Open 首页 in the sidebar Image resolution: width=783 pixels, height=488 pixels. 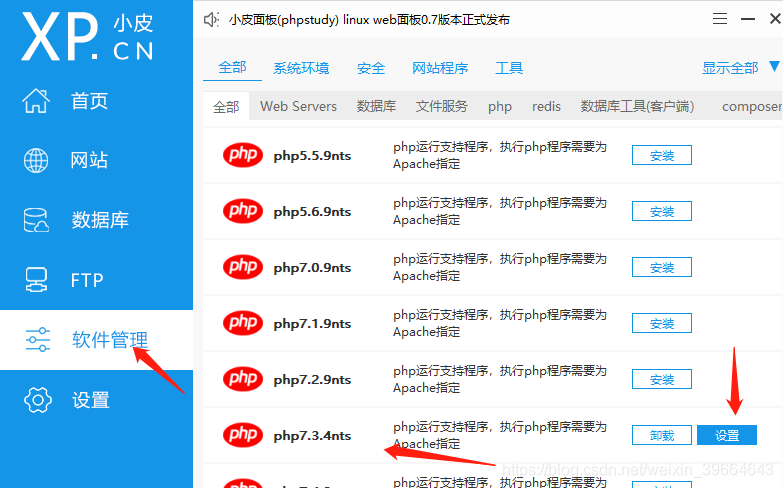pos(89,101)
